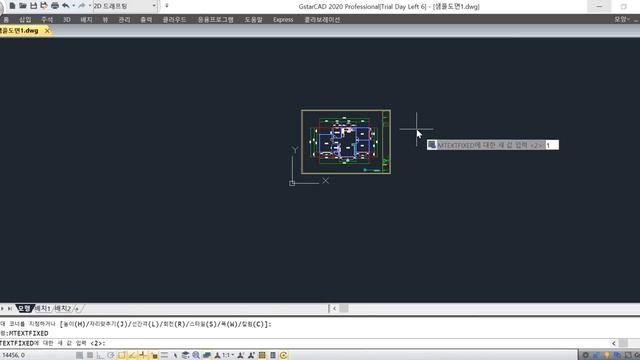Click the stacked layers icon in status bar
This screenshot has height=360, width=640.
coord(186,355)
